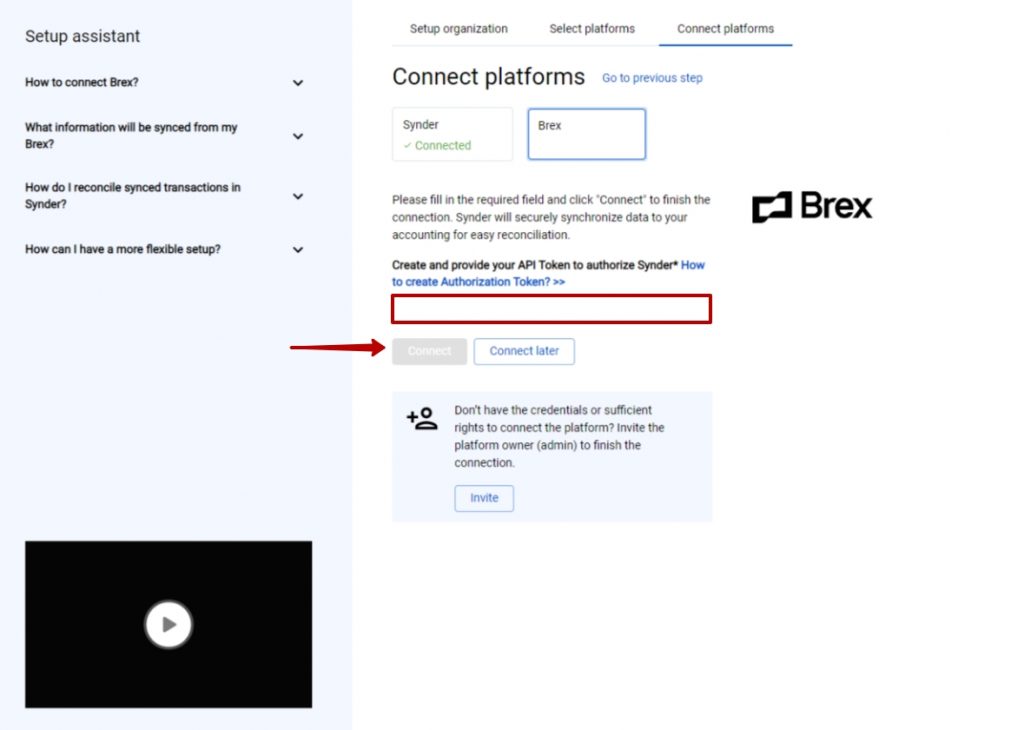Click the greyed-out Connect button
The image size is (1024, 730).
click(x=429, y=351)
